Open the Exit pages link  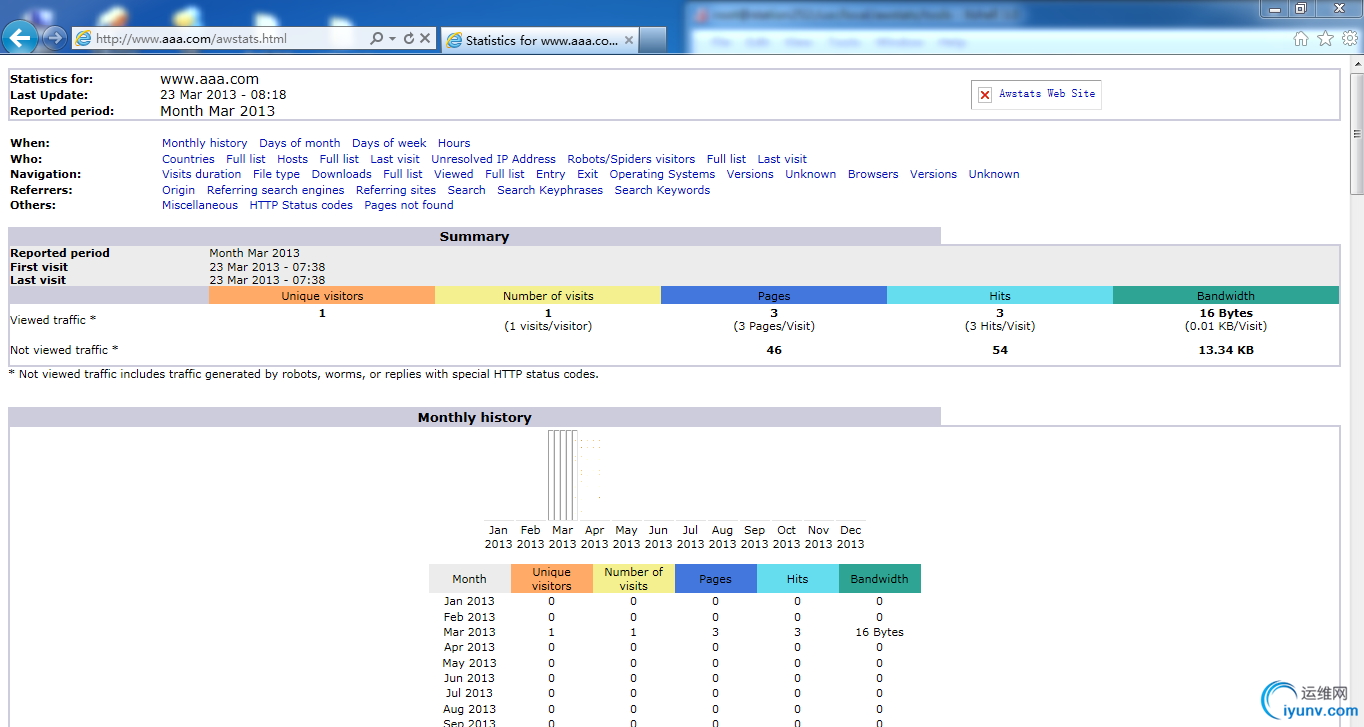[587, 174]
